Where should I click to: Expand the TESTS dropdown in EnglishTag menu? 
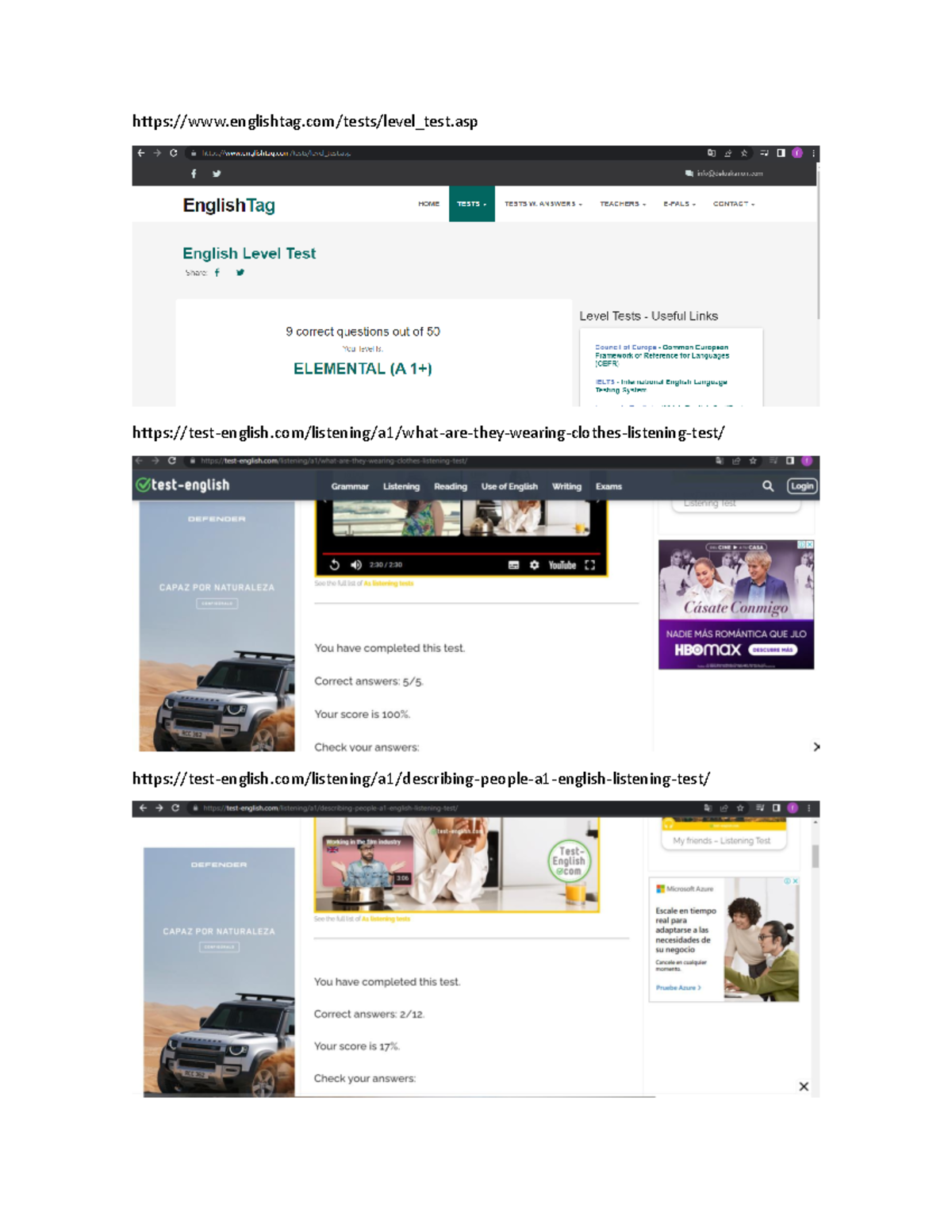pyautogui.click(x=471, y=204)
